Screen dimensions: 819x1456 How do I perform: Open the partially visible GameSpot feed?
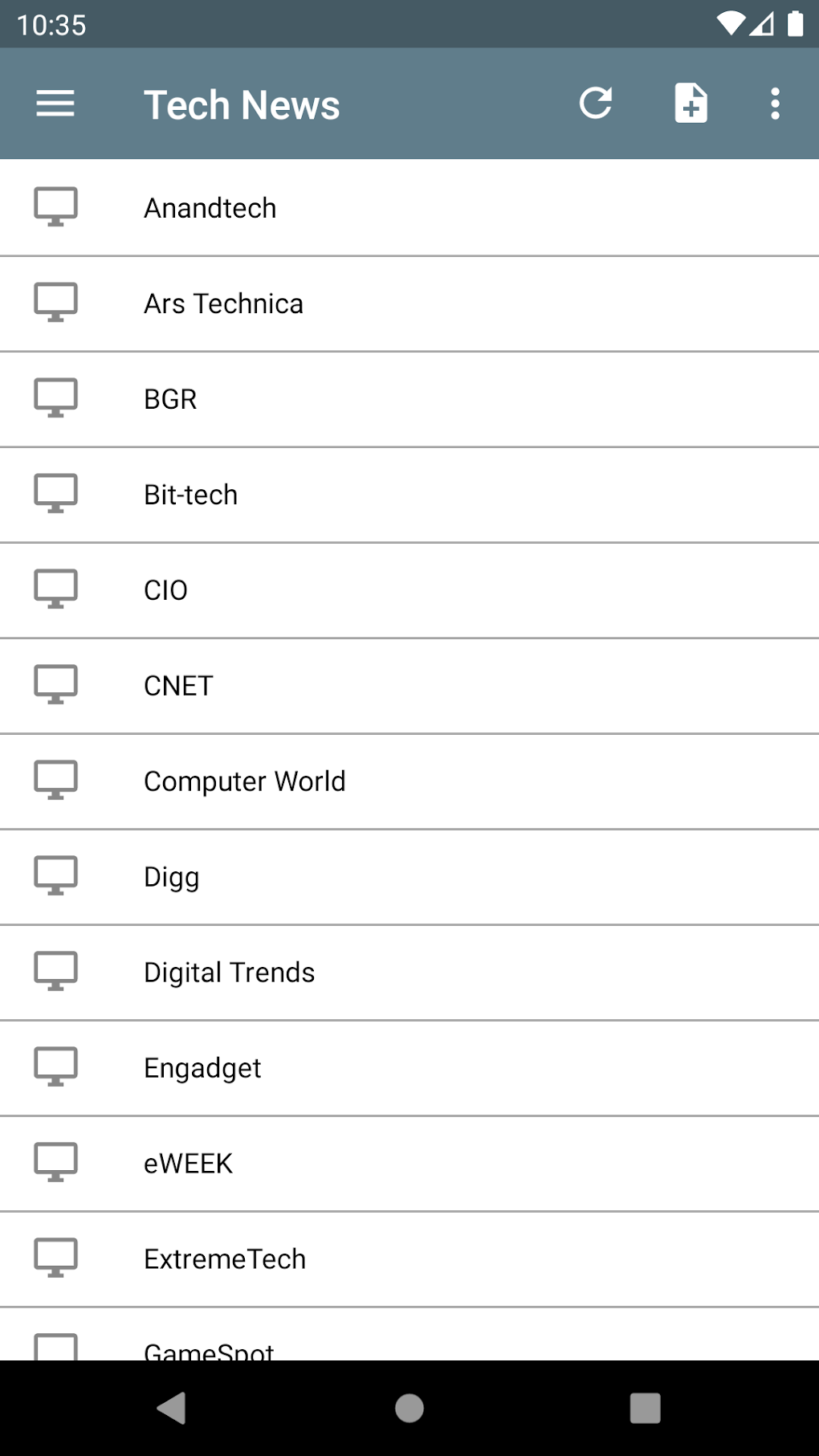(x=209, y=1349)
